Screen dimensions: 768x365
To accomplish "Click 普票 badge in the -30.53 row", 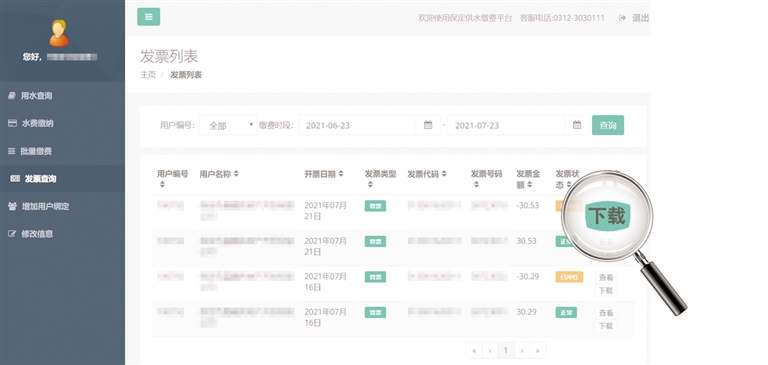I will [375, 206].
